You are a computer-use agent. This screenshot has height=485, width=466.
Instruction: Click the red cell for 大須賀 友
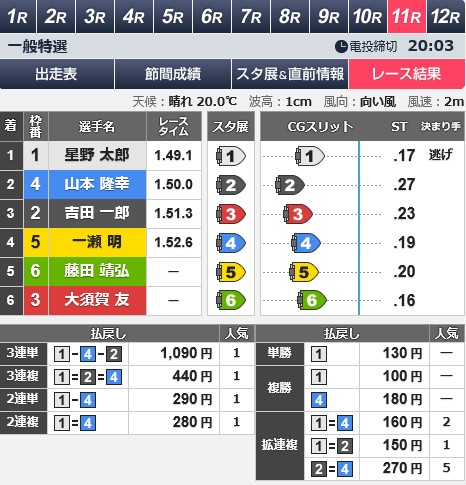tap(97, 300)
